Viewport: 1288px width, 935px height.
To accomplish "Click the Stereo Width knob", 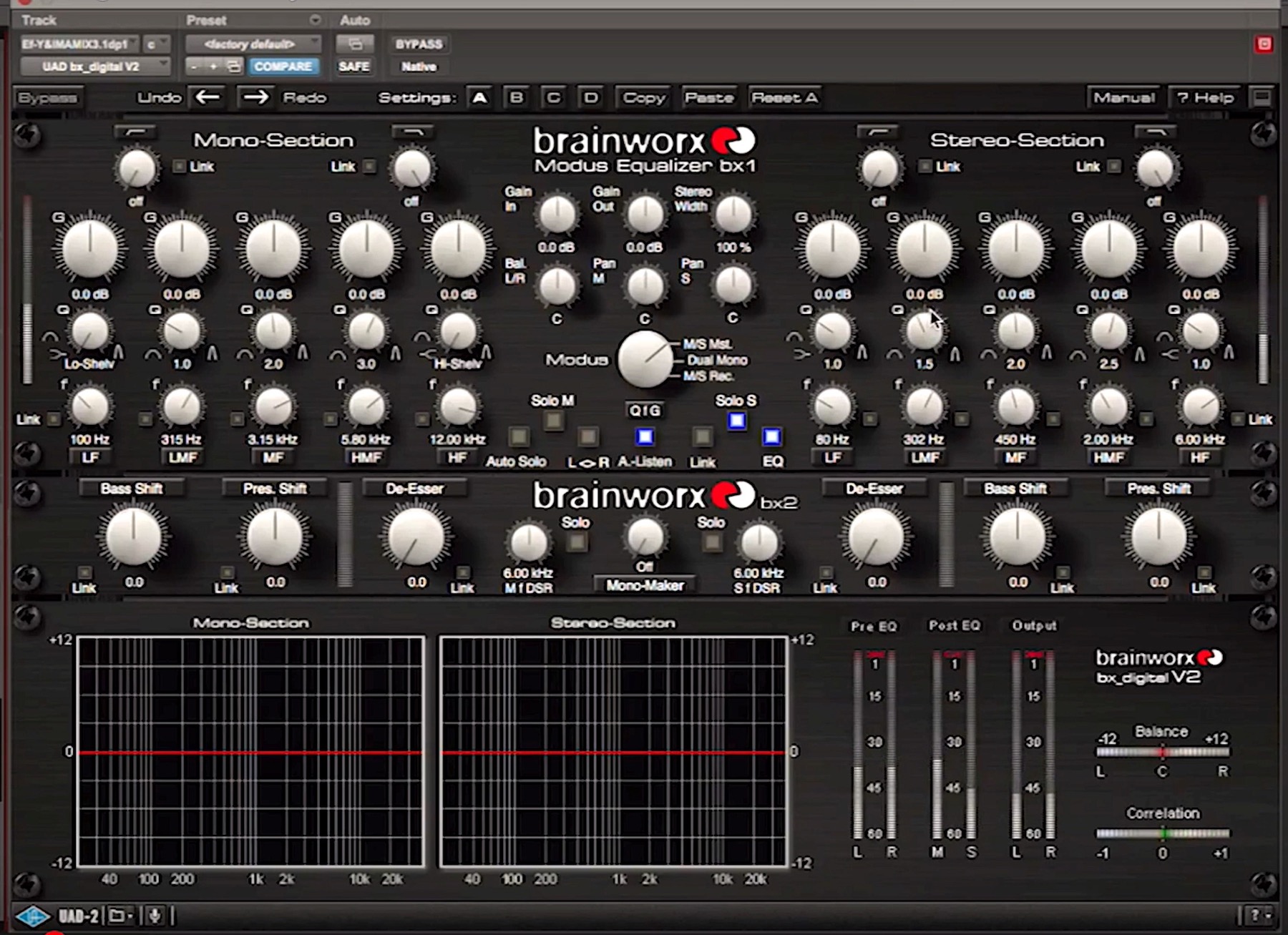I will click(x=733, y=215).
